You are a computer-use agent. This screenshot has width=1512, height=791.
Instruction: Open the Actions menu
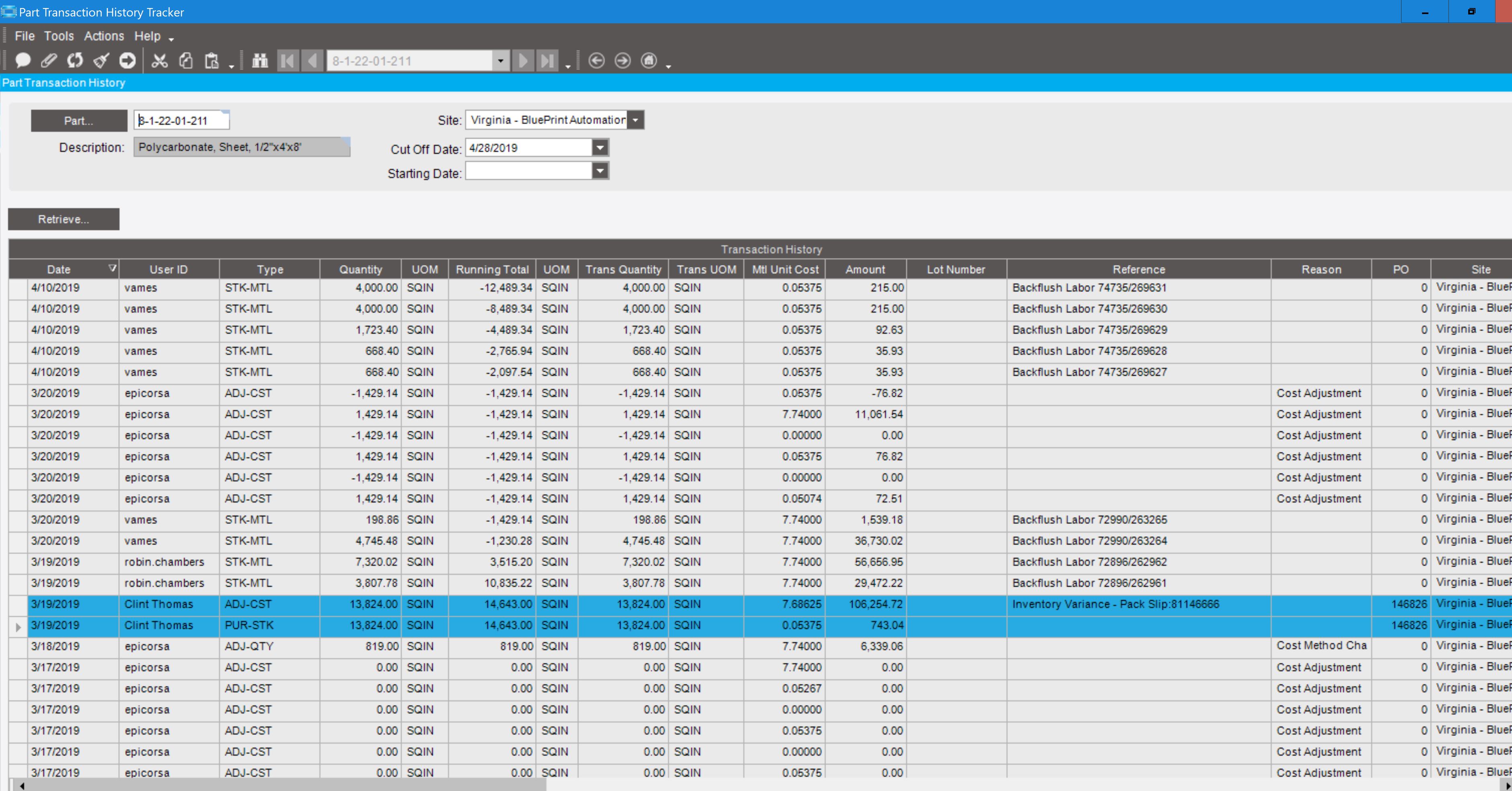click(x=104, y=36)
